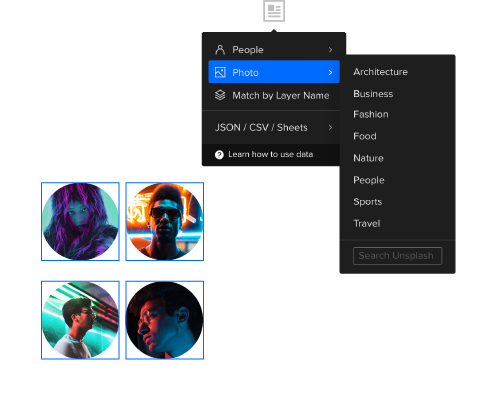Select the purple fur-haired avatar thumbnail
Image resolution: width=501 pixels, height=400 pixels.
[x=80, y=221]
